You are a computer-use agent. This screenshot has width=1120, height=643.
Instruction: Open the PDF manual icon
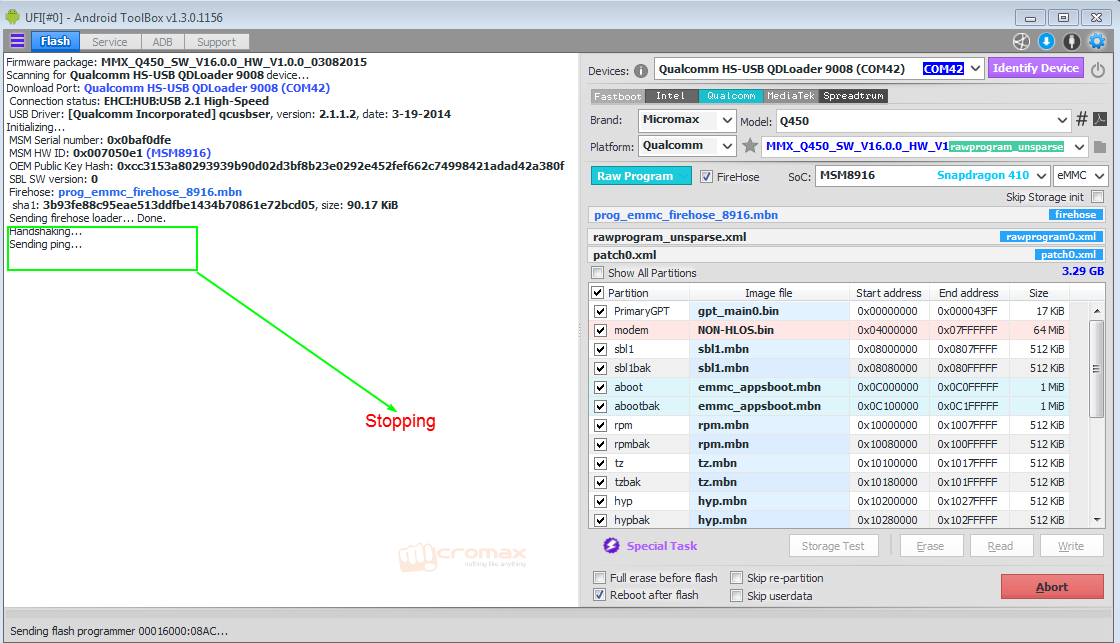coord(1100,119)
